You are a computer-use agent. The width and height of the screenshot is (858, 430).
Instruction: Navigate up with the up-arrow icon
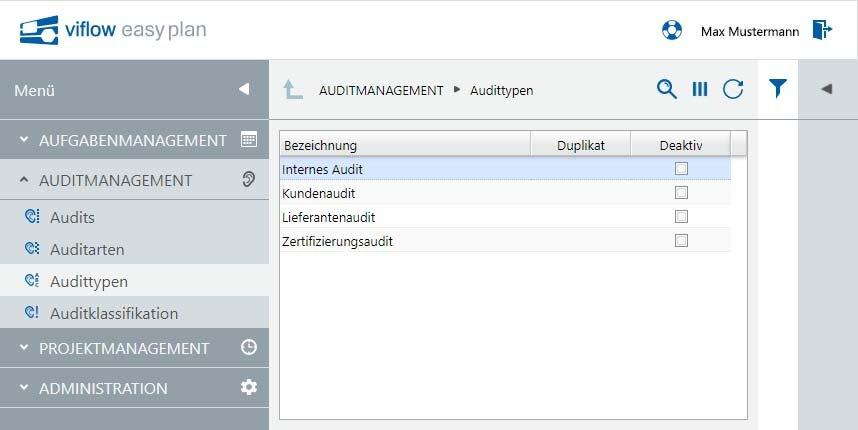292,90
